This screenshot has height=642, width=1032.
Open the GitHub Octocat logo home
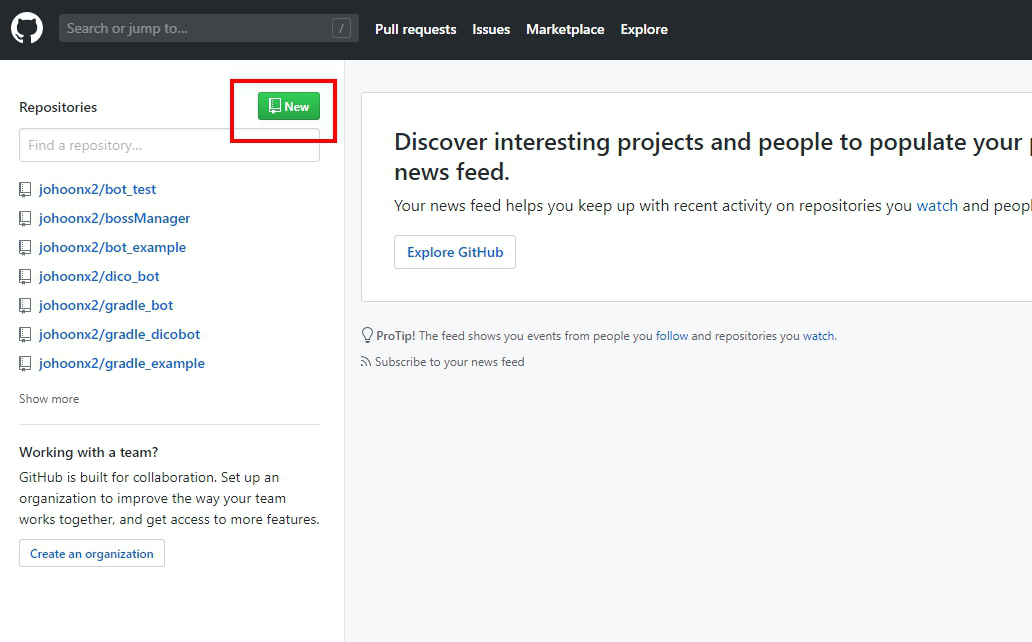pos(27,28)
